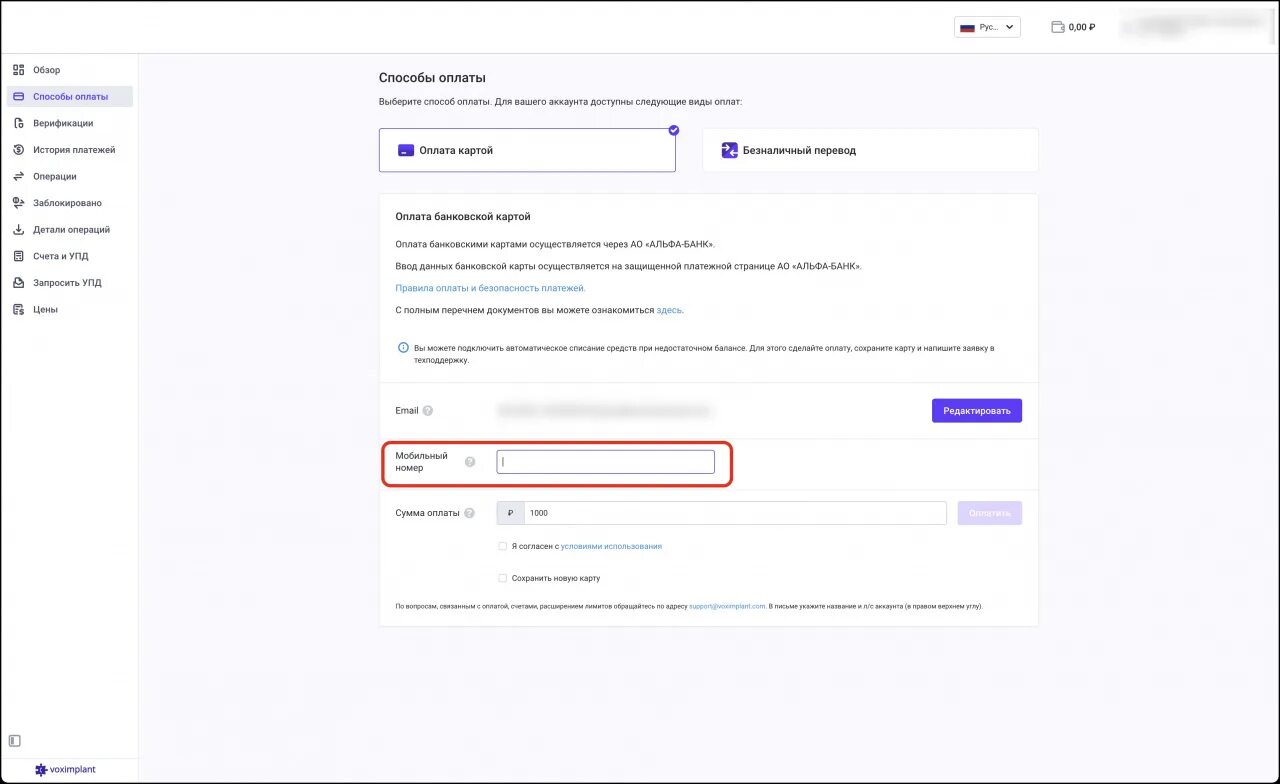Click the Оплата картой card icon
This screenshot has width=1280, height=784.
point(405,151)
